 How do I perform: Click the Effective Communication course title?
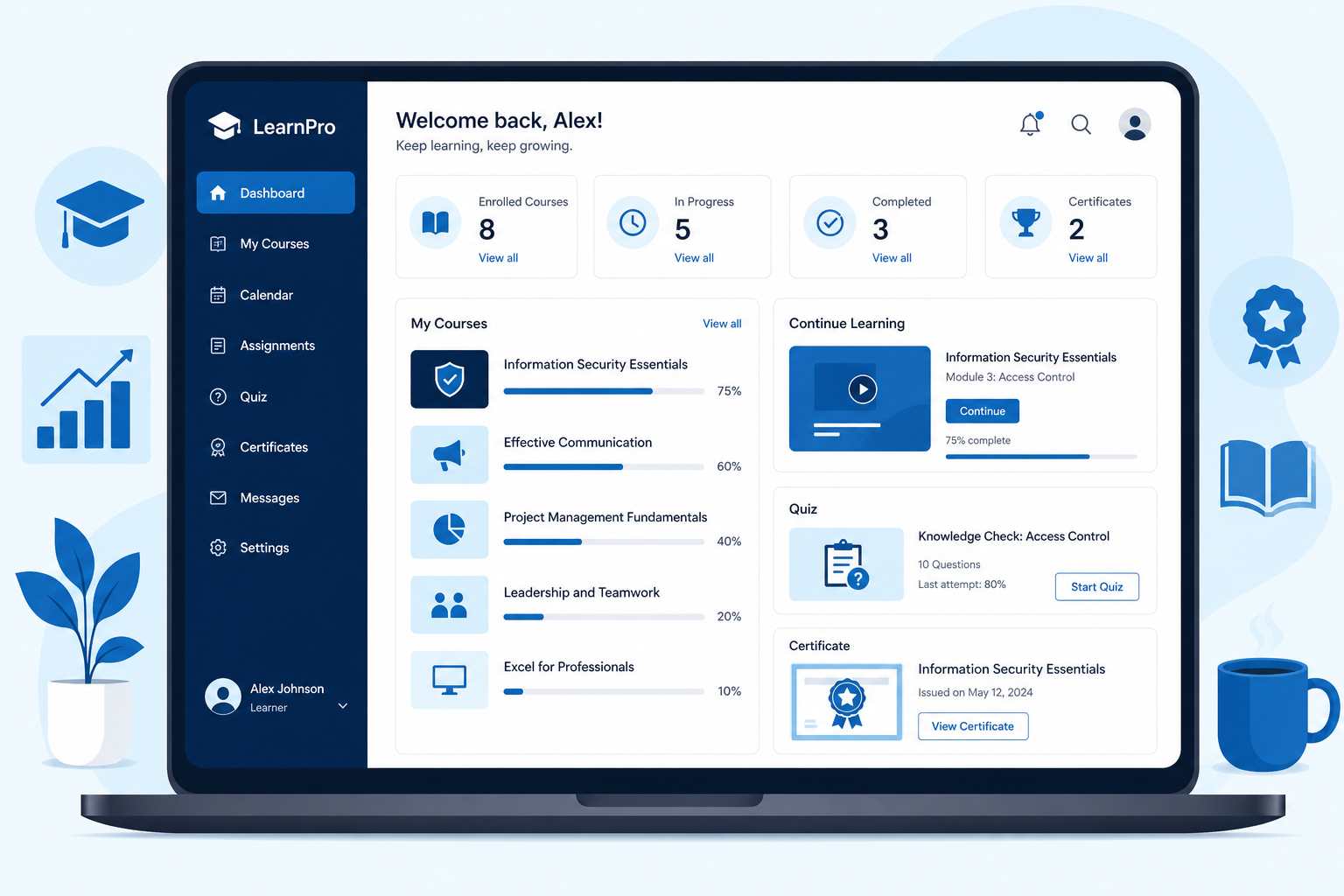pos(577,443)
